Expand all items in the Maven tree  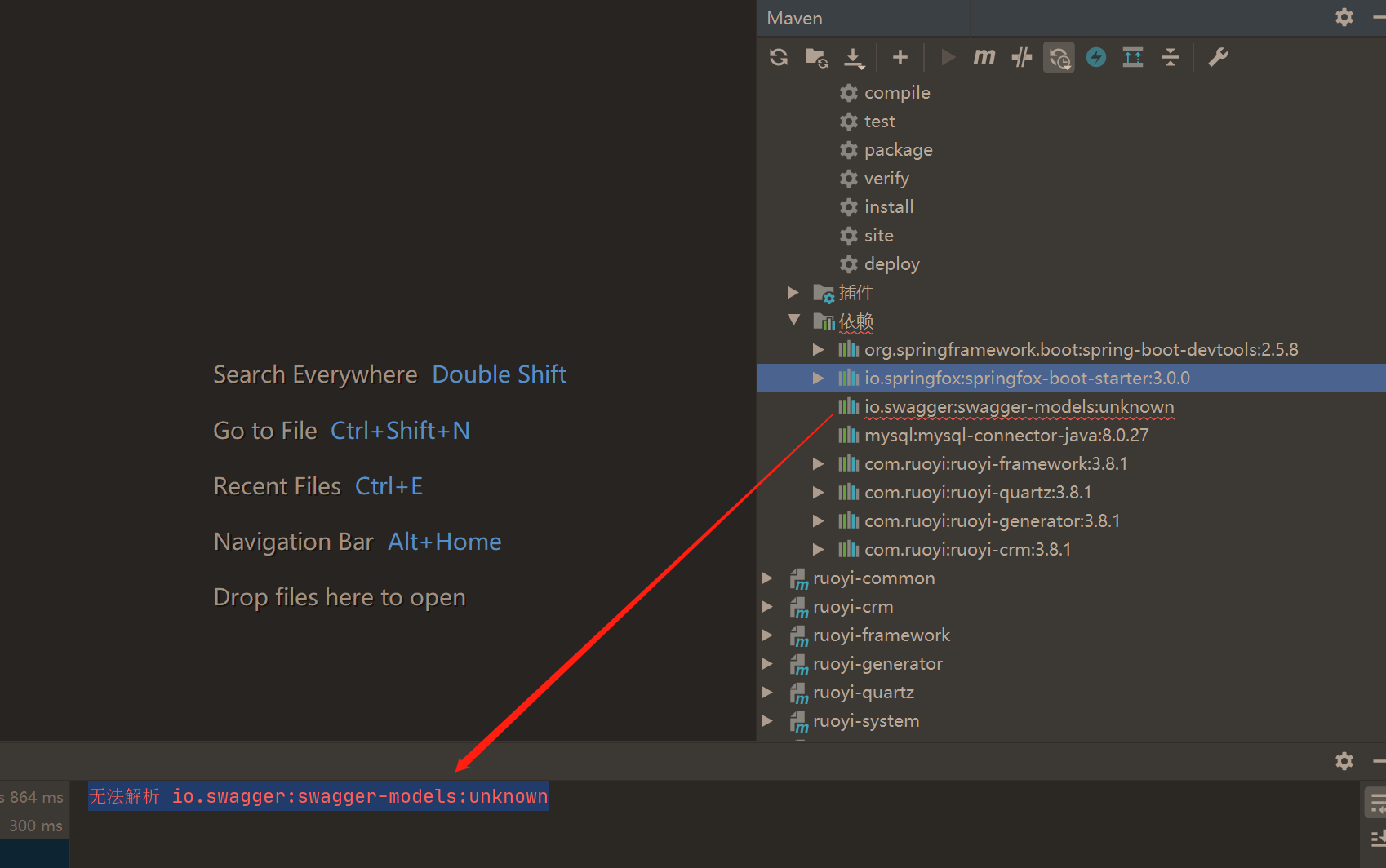click(x=1132, y=57)
